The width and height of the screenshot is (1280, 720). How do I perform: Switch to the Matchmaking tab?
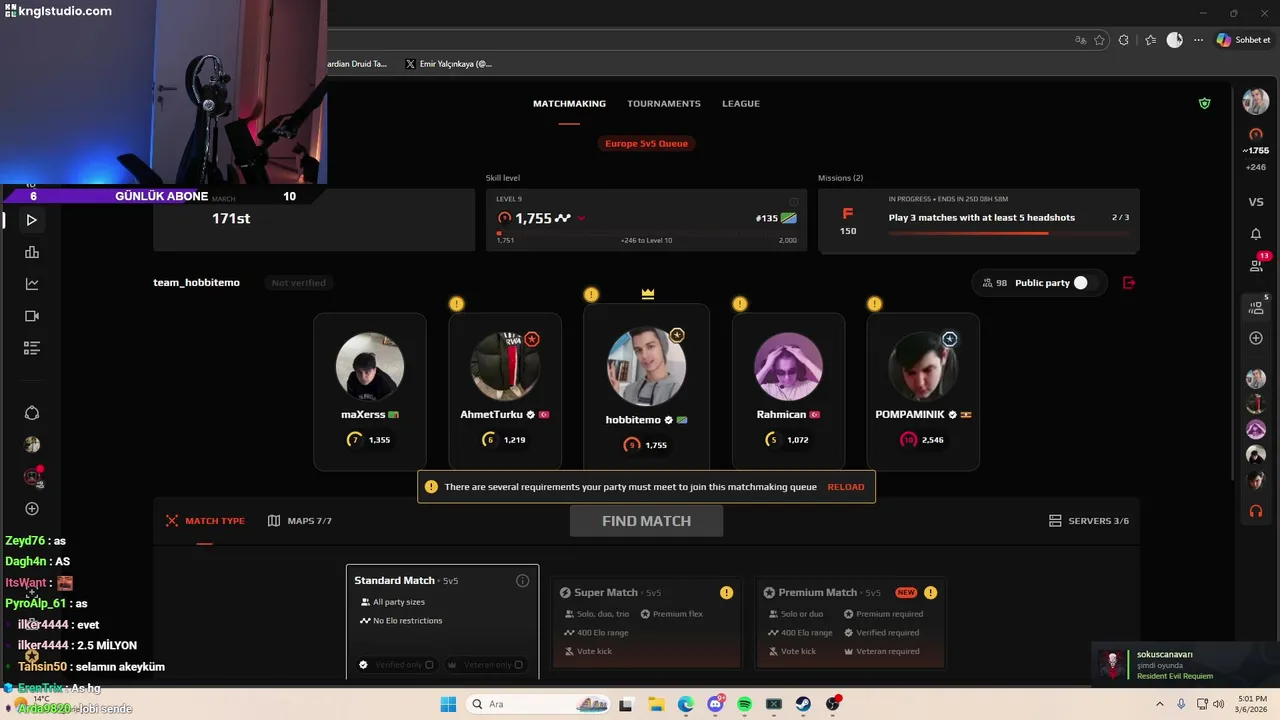click(569, 103)
